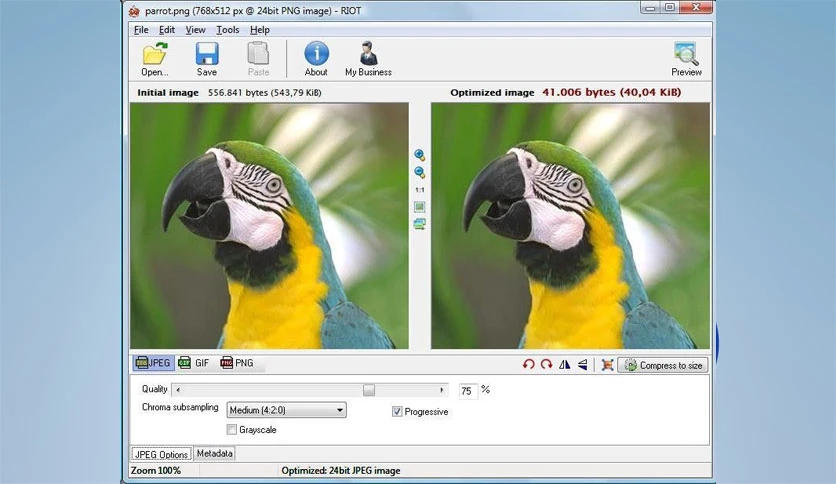Zoom out using the minus magnifier icon

pyautogui.click(x=420, y=172)
